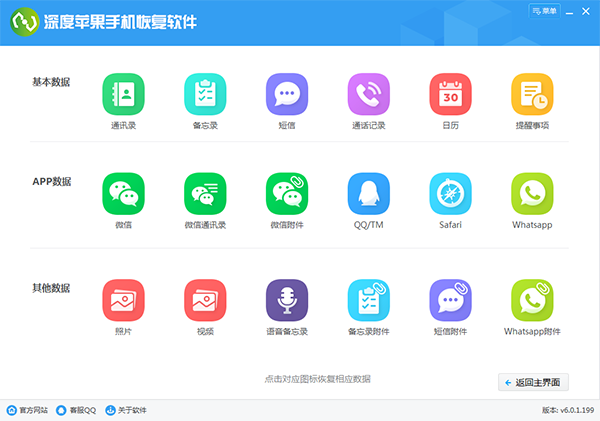
Task: Open 微信通讯录 WeChat contacts icon
Action: pyautogui.click(x=205, y=193)
